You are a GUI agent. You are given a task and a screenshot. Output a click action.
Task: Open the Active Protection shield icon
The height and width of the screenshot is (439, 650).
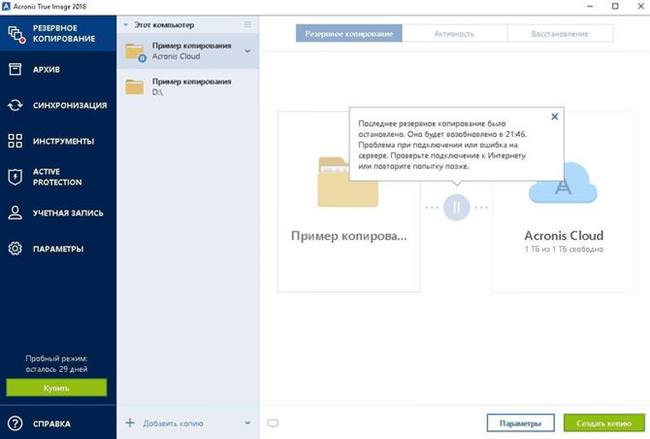(x=15, y=177)
